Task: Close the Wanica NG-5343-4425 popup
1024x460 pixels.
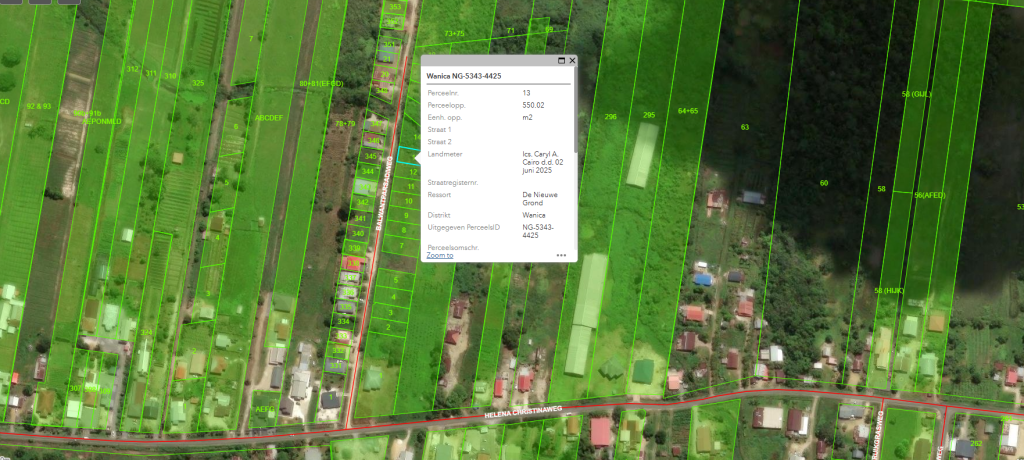Action: coord(572,61)
